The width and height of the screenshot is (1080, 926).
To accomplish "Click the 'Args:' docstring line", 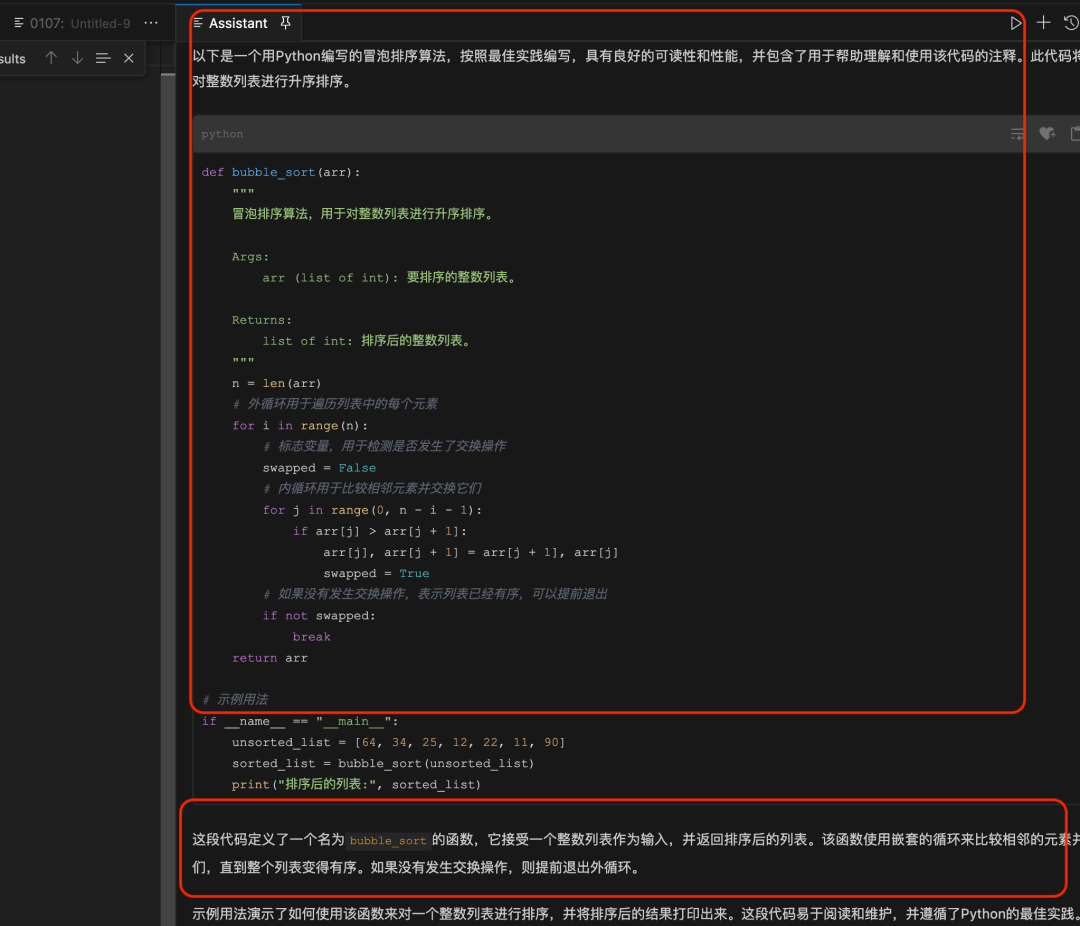I will tap(250, 257).
